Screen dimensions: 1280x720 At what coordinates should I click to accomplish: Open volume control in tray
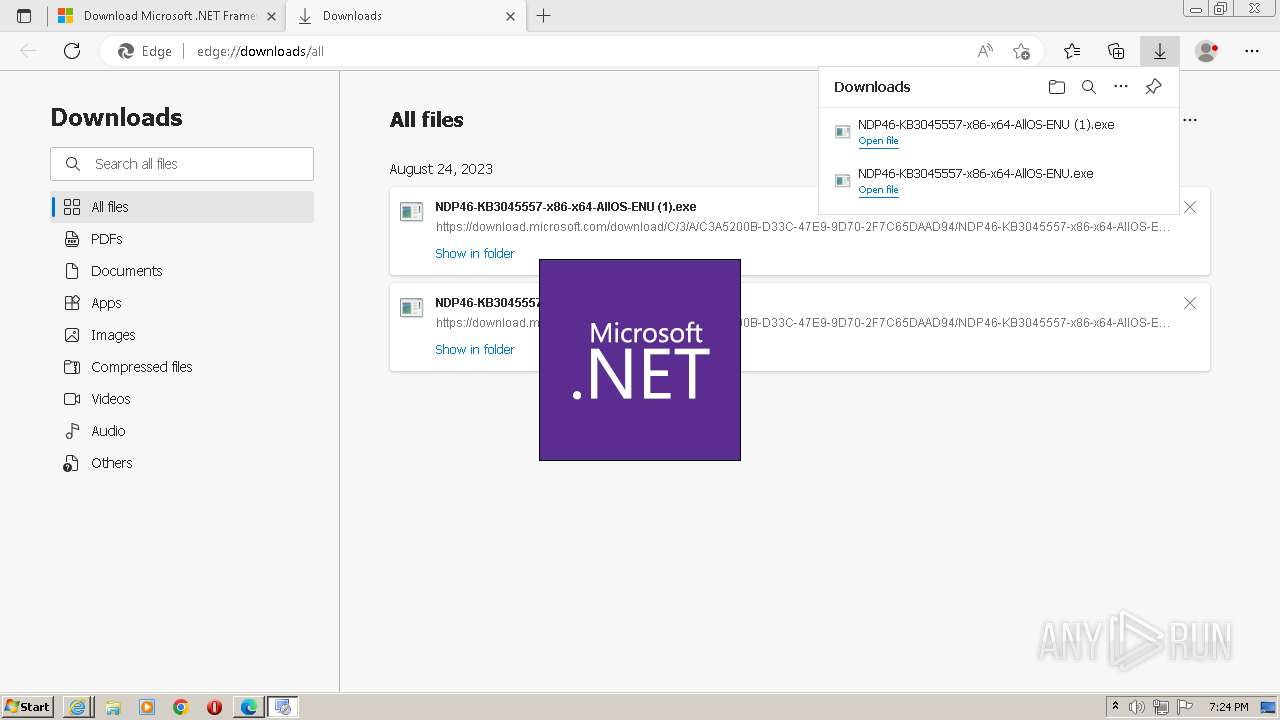tap(1137, 707)
